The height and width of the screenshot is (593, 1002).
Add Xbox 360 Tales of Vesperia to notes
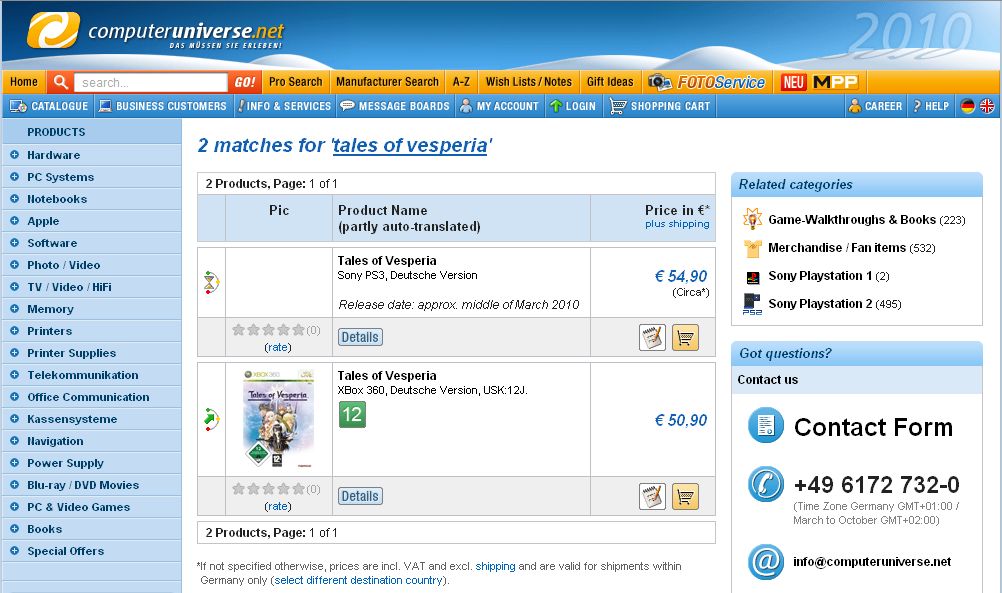click(652, 497)
